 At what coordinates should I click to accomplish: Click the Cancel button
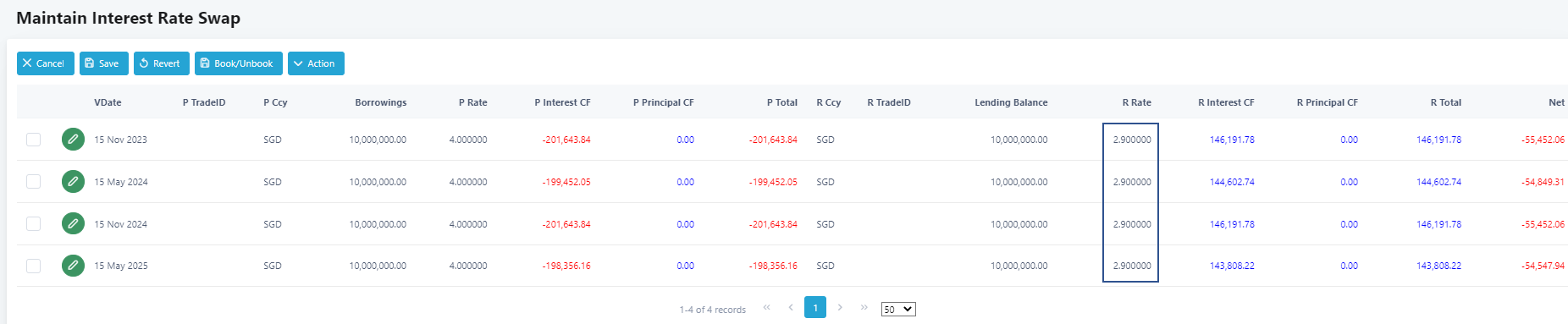tap(46, 63)
